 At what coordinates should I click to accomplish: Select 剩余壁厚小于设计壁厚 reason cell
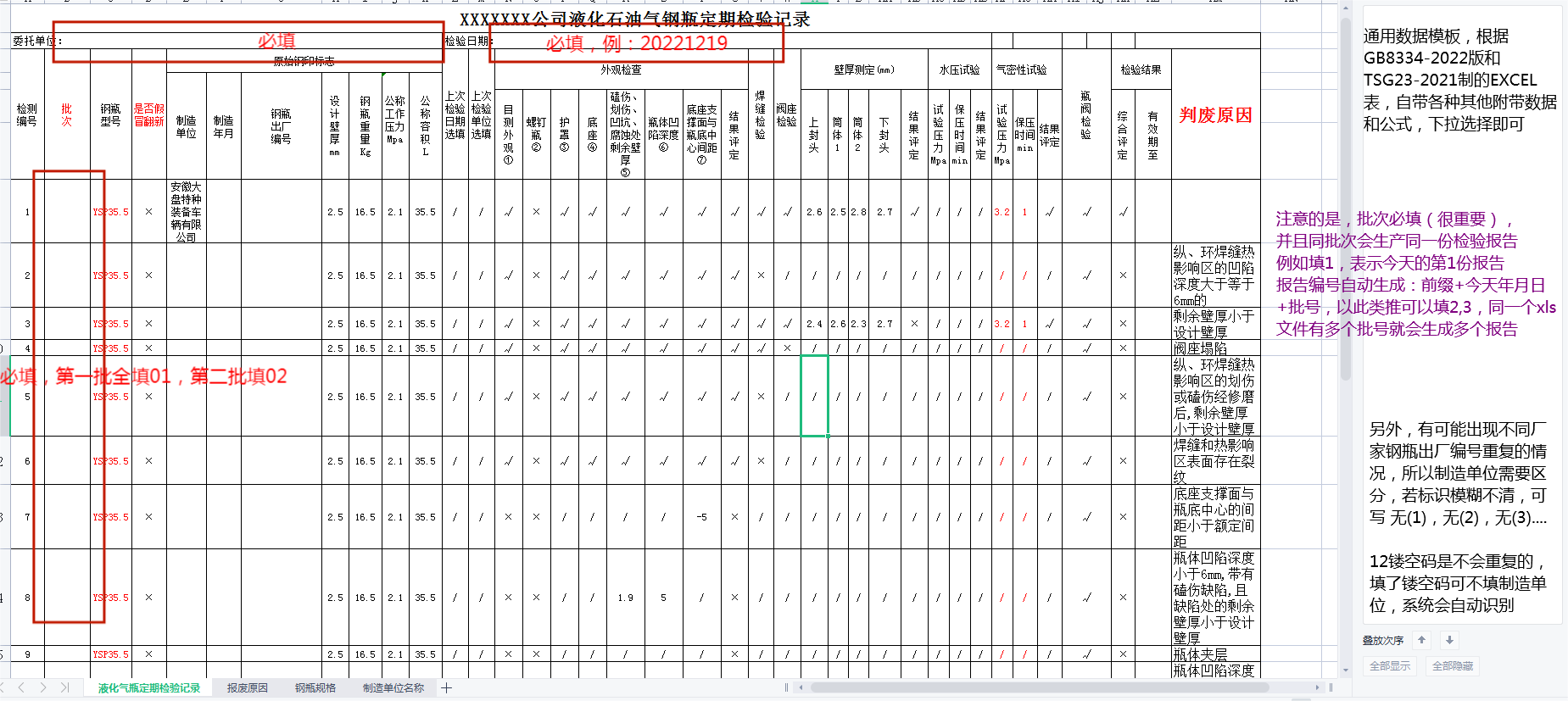1216,324
